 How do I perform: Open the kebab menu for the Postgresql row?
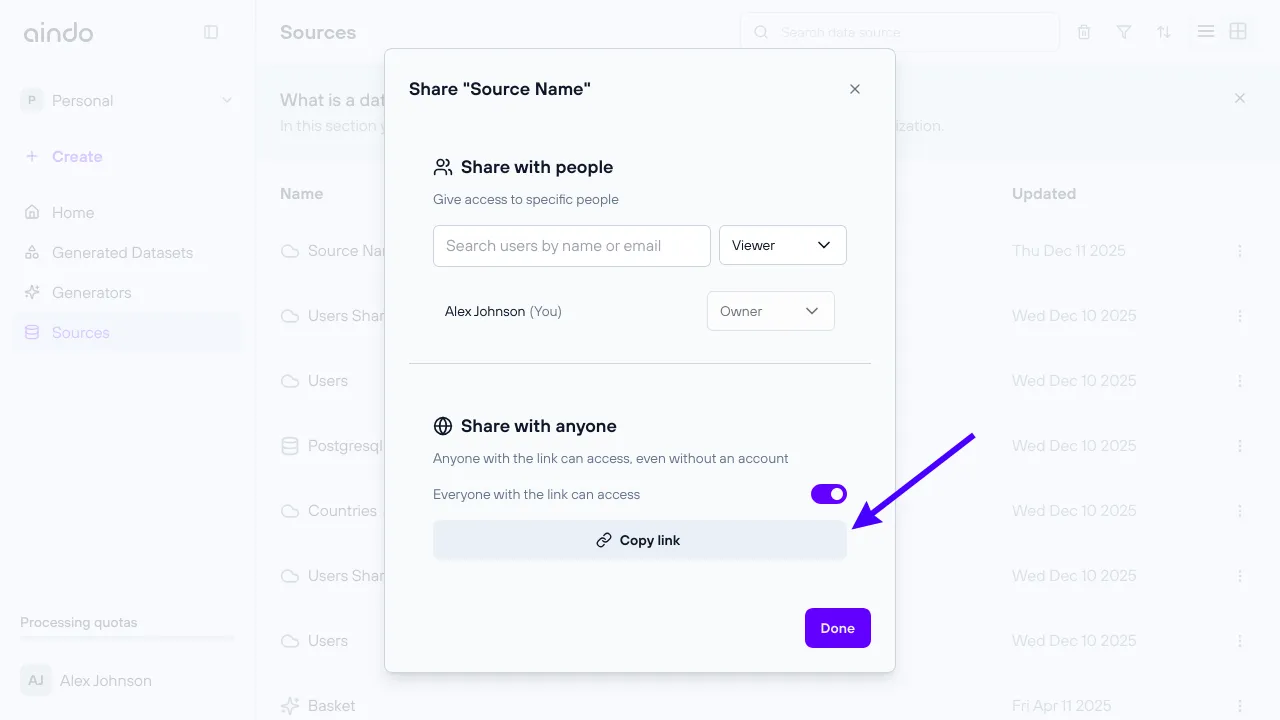tap(1240, 445)
